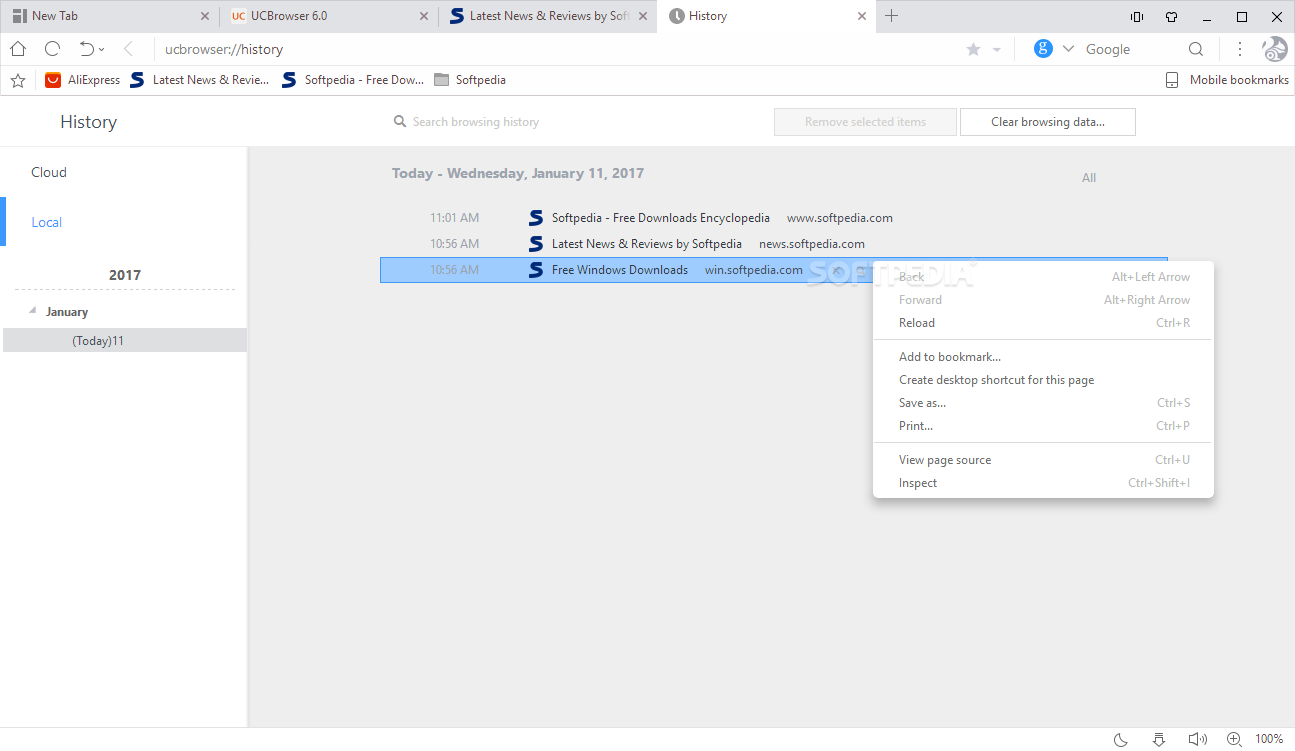Open the skin/theme shirt icon
Image resolution: width=1295 pixels, height=751 pixels.
click(x=1171, y=16)
